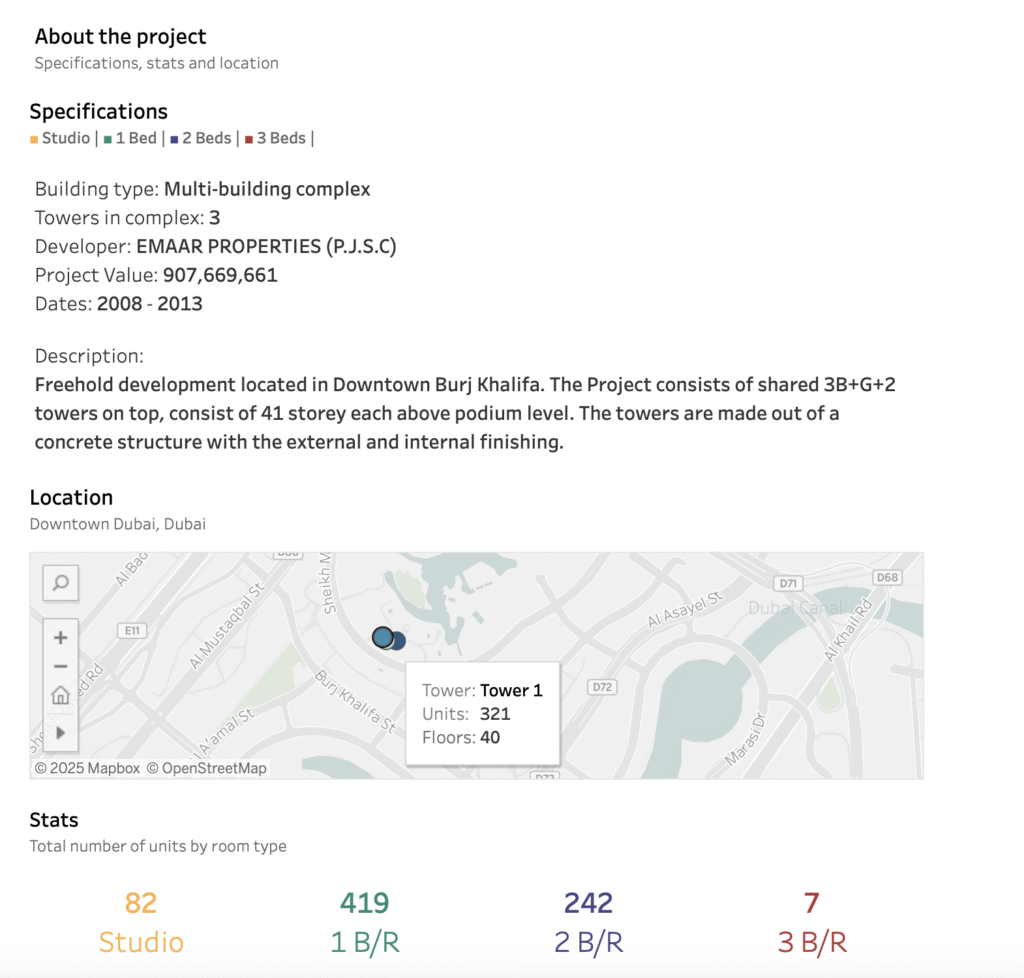
Task: Reset map to home view
Action: click(x=61, y=696)
